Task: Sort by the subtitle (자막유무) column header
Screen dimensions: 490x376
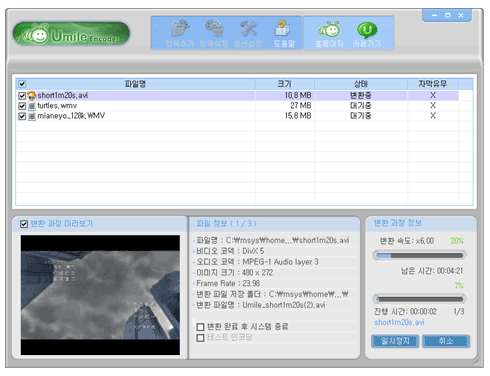Action: (433, 84)
